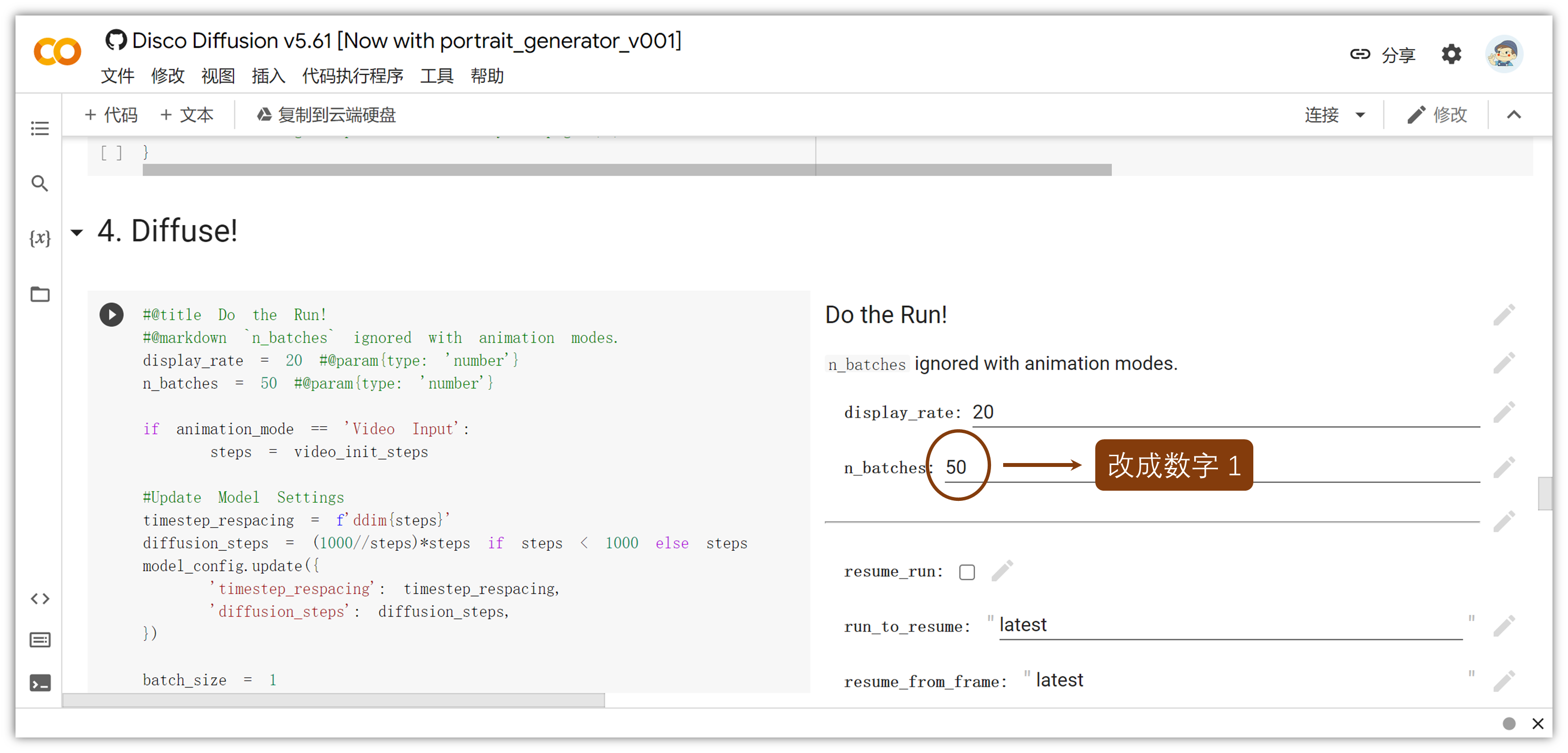Open the 帮助 menu
The image size is (1568, 753).
487,76
